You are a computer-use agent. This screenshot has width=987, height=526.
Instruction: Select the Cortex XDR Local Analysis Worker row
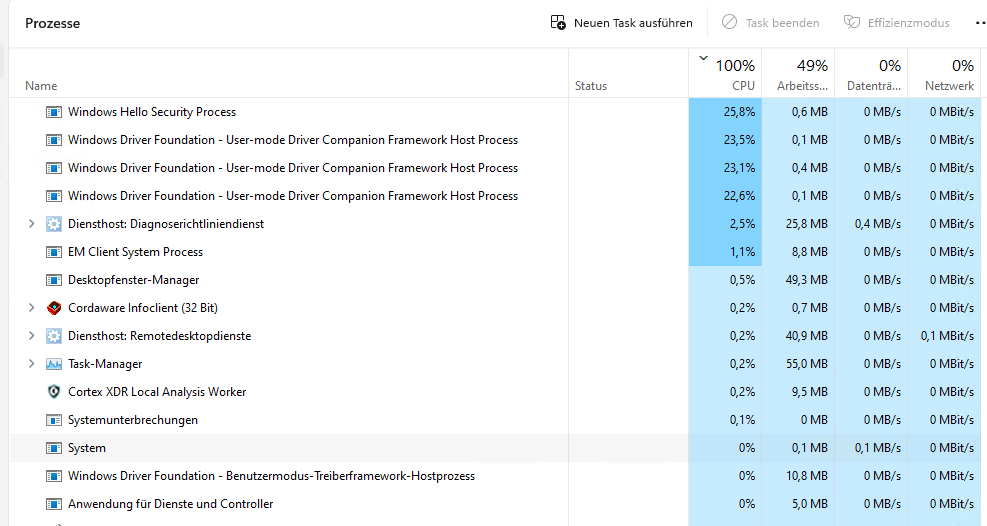(495, 392)
